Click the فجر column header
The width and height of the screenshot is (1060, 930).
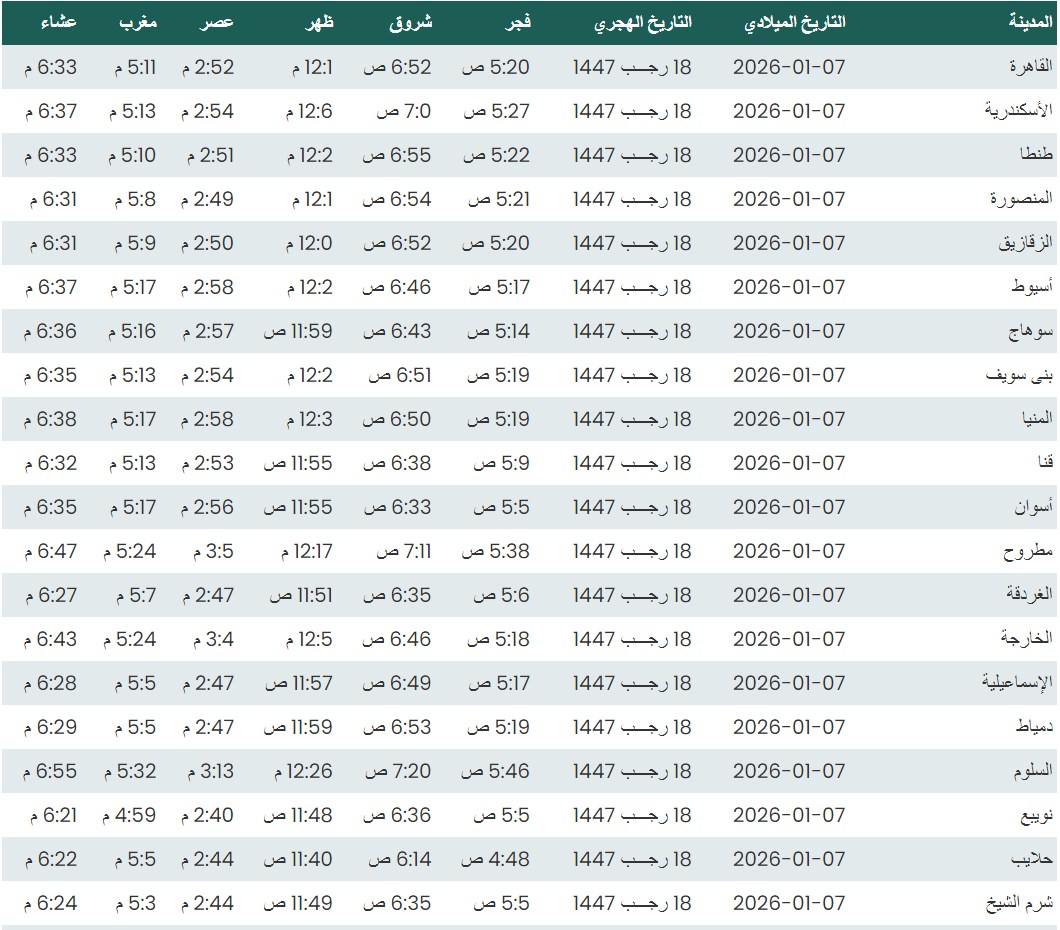click(x=513, y=22)
